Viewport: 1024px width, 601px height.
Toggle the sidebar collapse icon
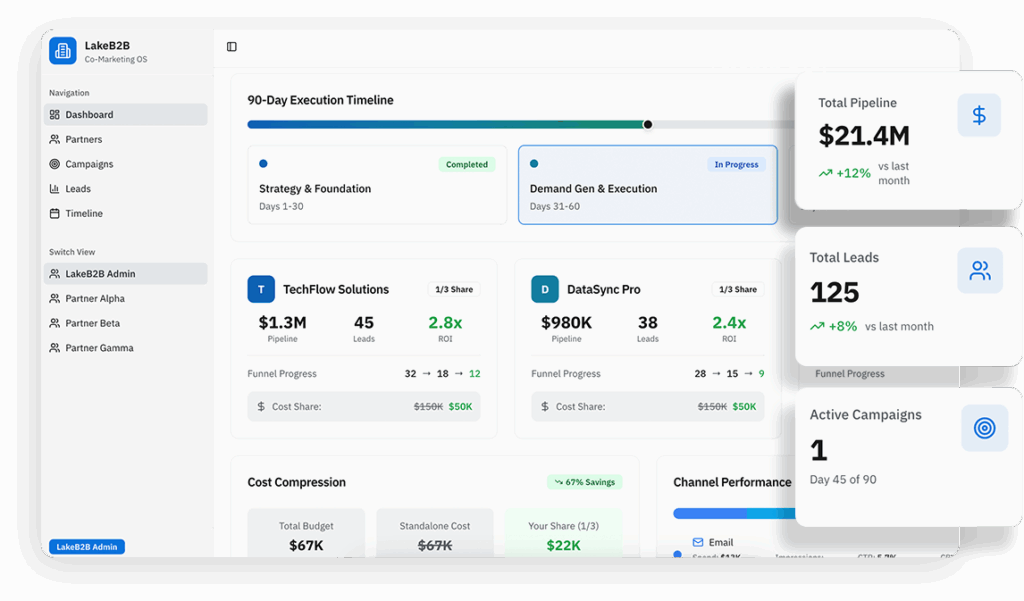coord(232,47)
